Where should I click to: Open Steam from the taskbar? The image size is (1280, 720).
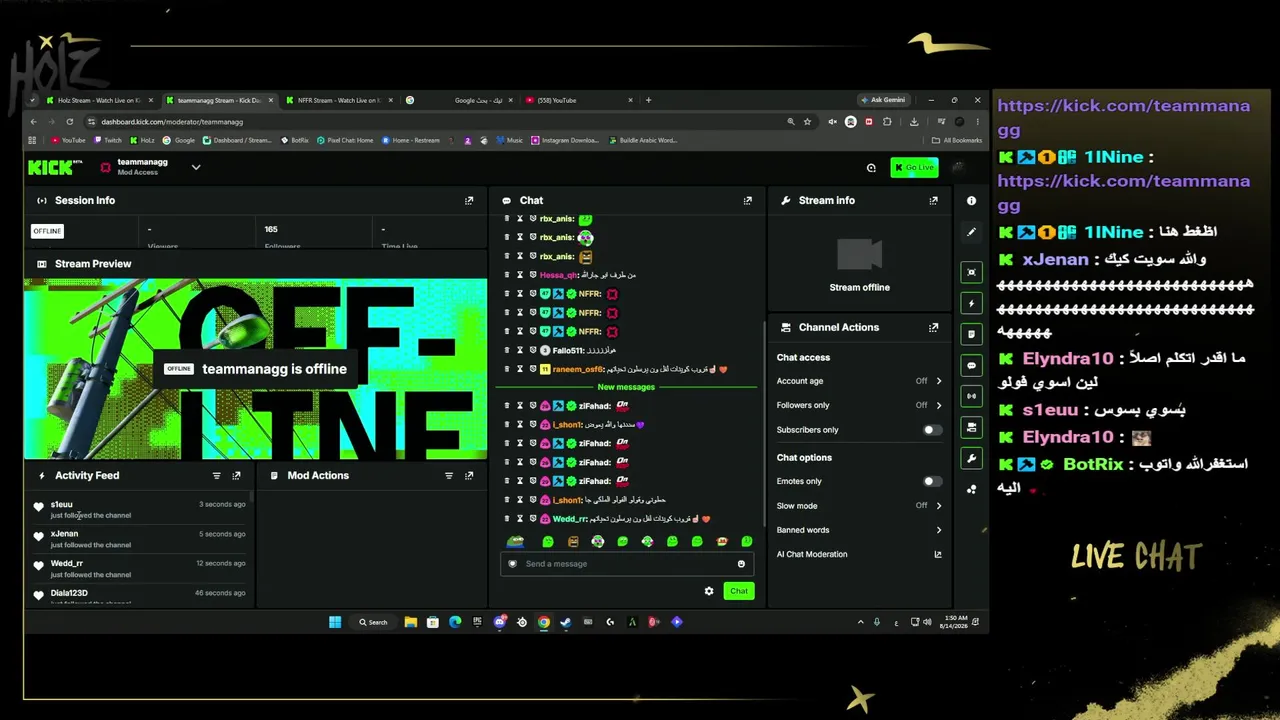565,622
